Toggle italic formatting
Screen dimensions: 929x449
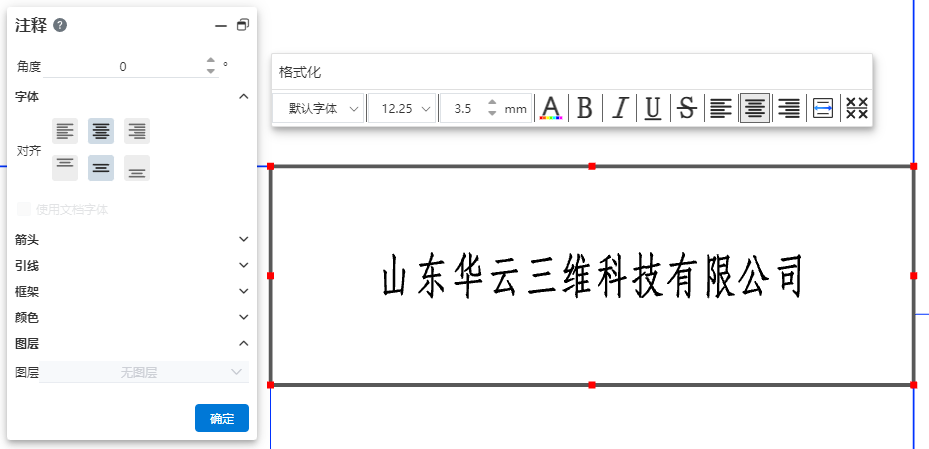pos(619,108)
